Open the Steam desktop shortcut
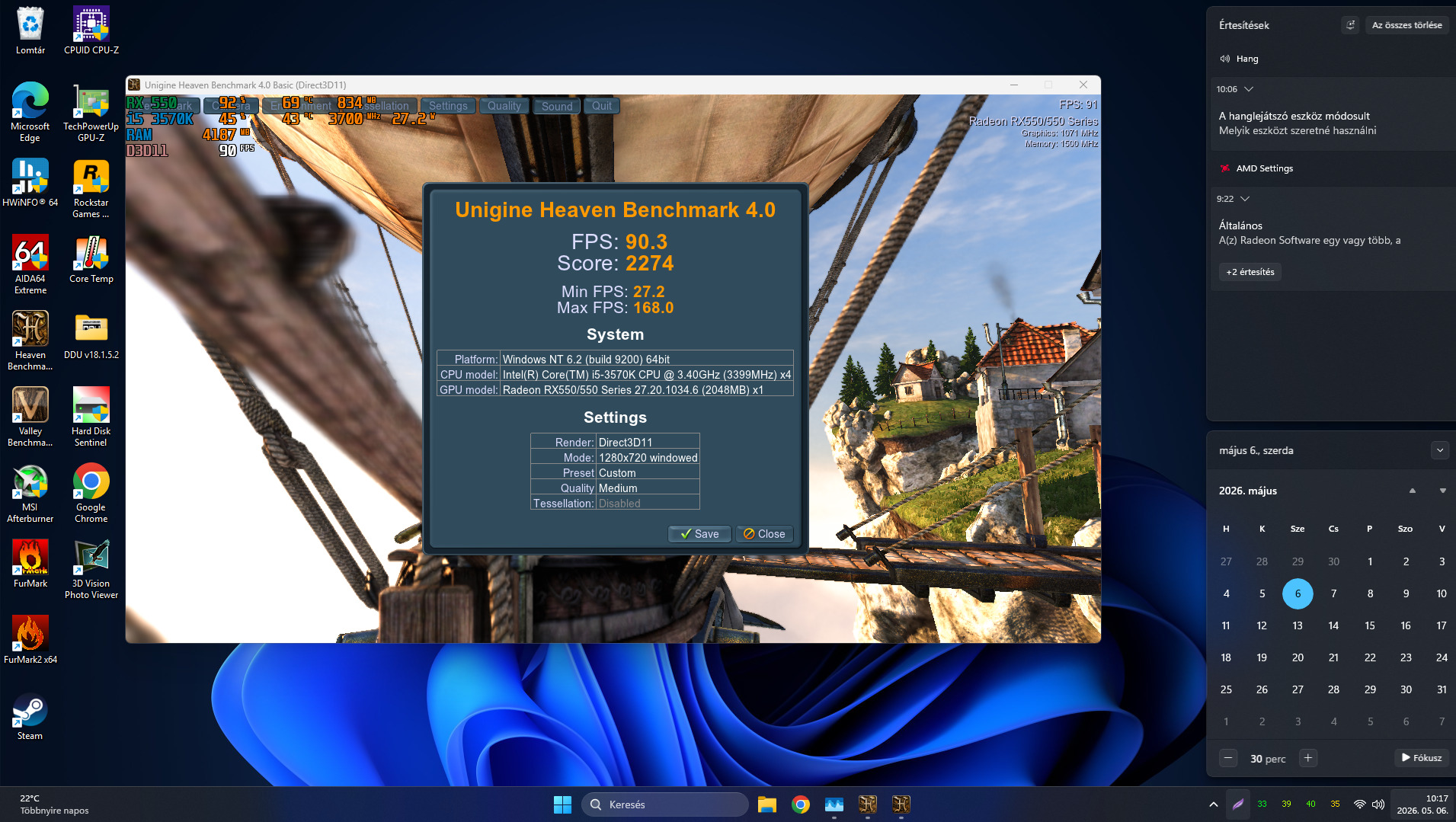This screenshot has height=822, width=1456. [x=30, y=716]
